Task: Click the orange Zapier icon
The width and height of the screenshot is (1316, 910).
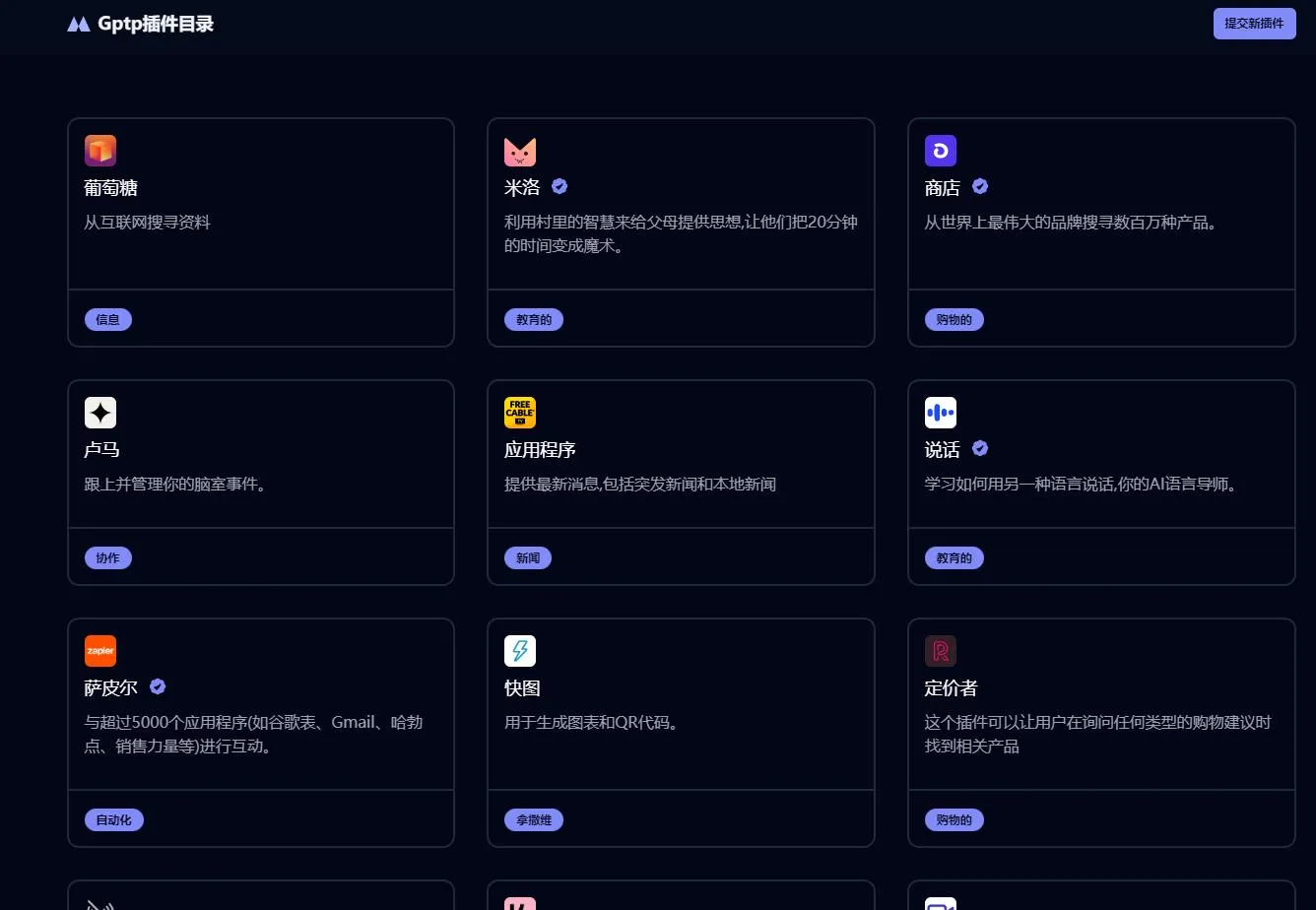Action: (x=100, y=651)
